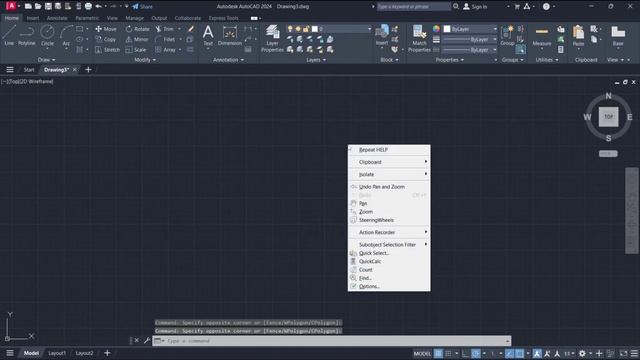Click the Move tool
The width and height of the screenshot is (640, 360).
106,29
